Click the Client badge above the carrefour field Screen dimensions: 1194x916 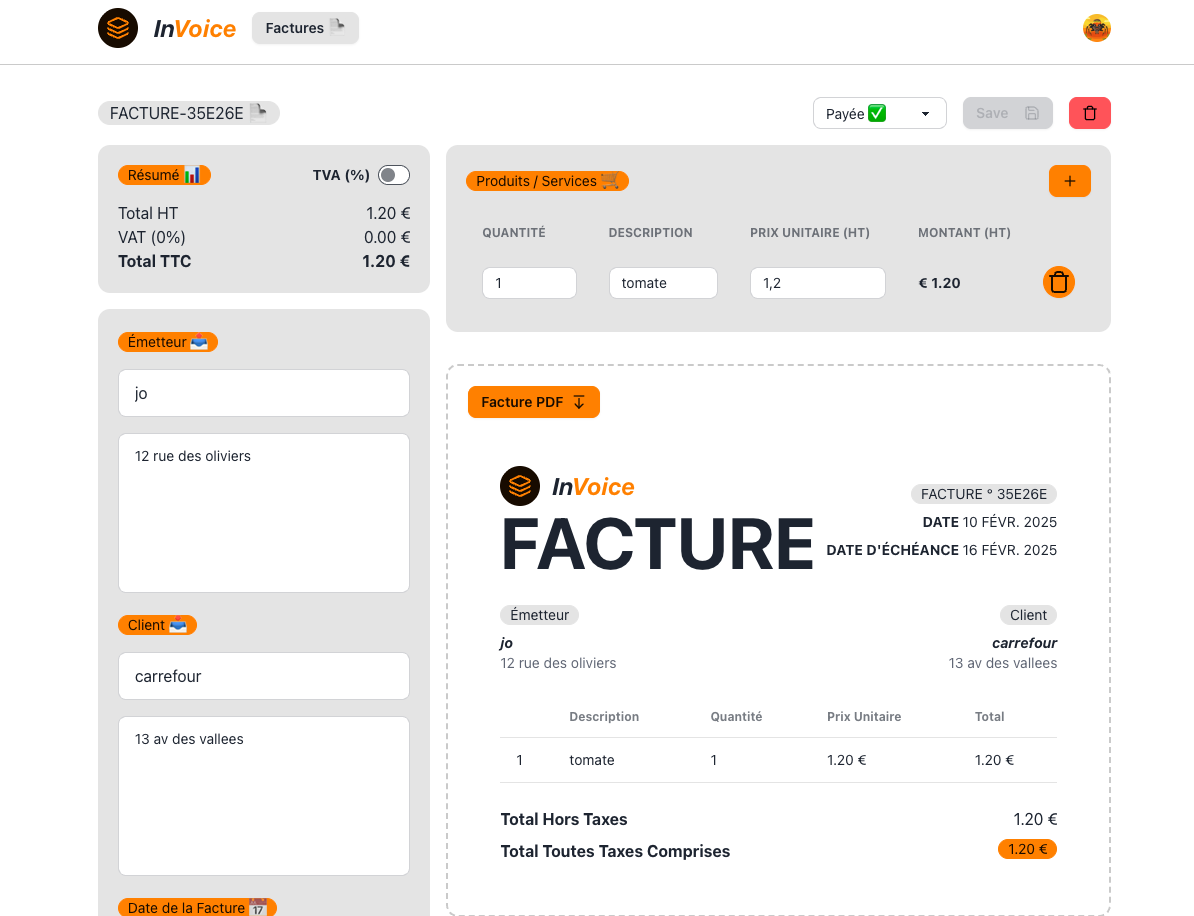tap(157, 624)
